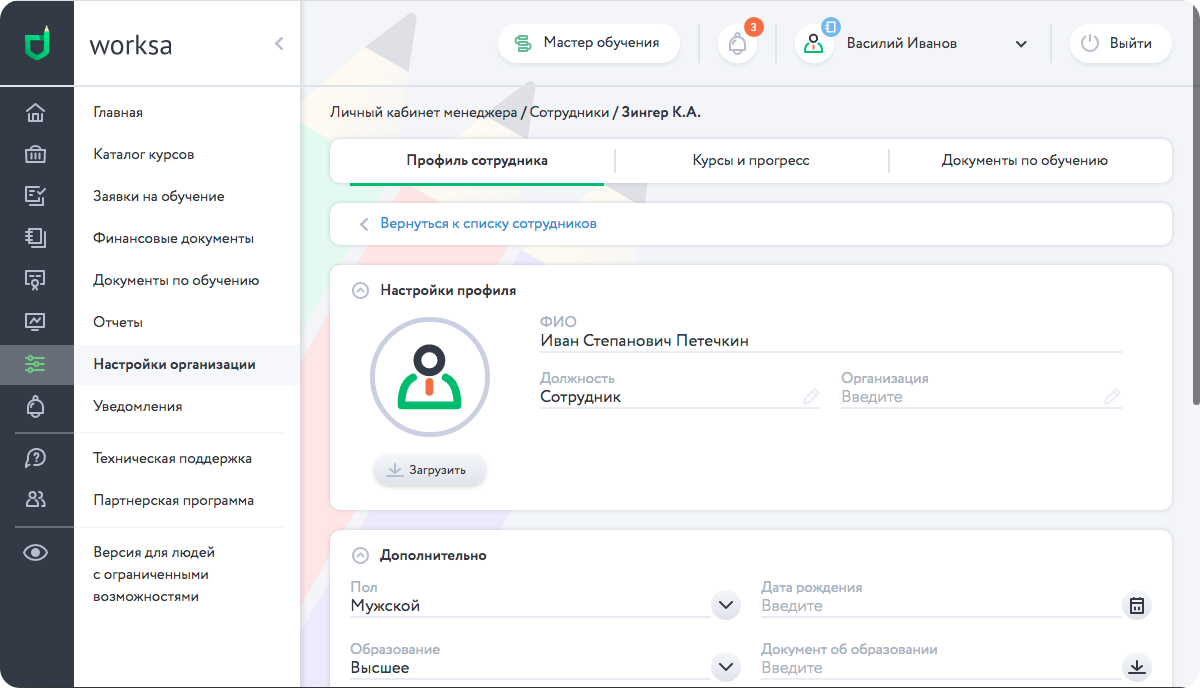This screenshot has height=688, width=1200.
Task: Open the Образование dropdown
Action: (725, 667)
